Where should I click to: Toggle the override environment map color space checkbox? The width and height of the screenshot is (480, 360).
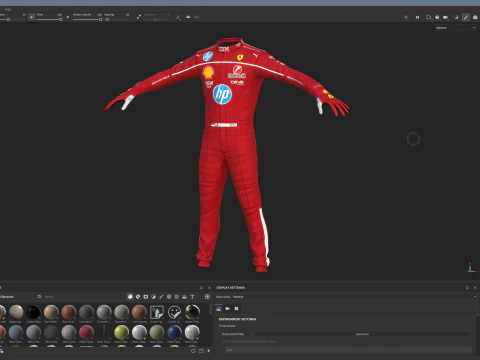point(224,341)
